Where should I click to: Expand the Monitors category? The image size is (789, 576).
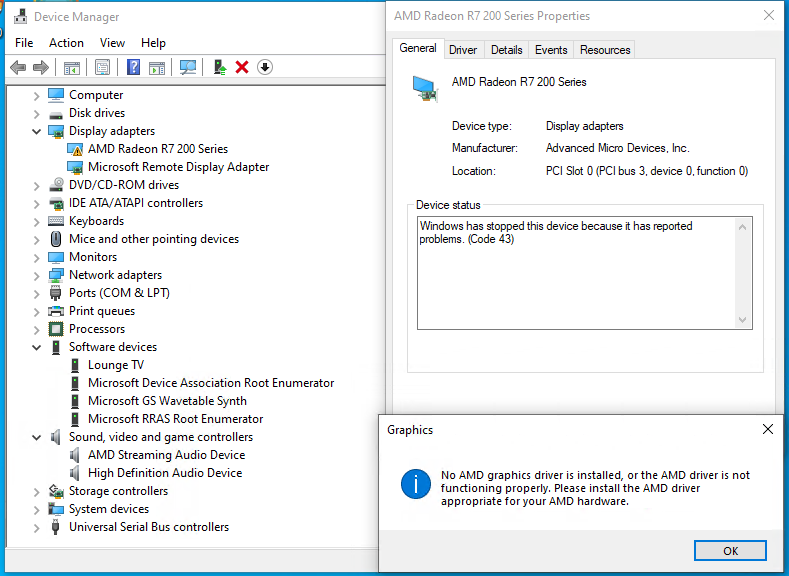click(36, 258)
